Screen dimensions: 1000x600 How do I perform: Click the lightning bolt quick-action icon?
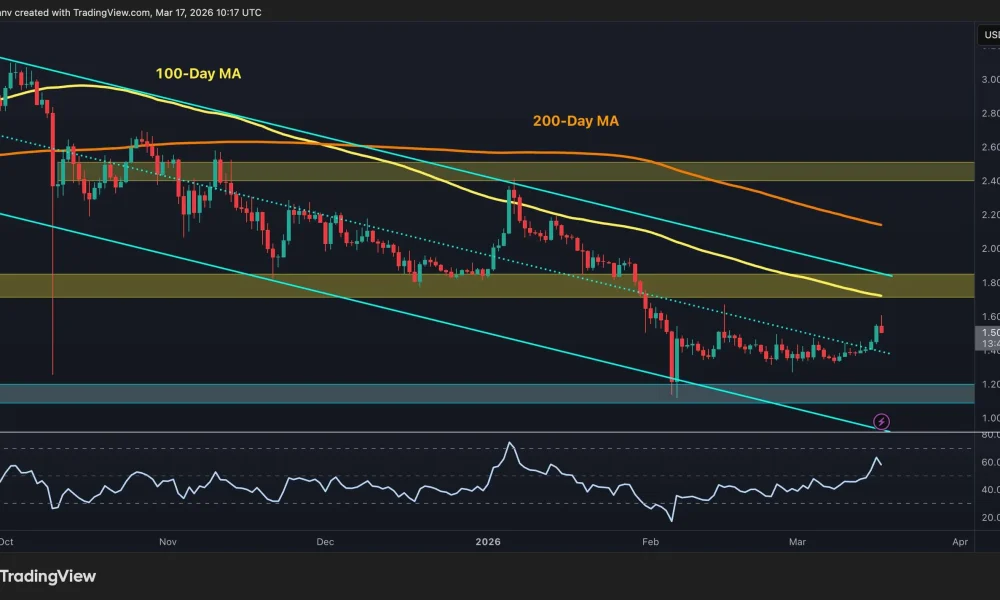(879, 421)
